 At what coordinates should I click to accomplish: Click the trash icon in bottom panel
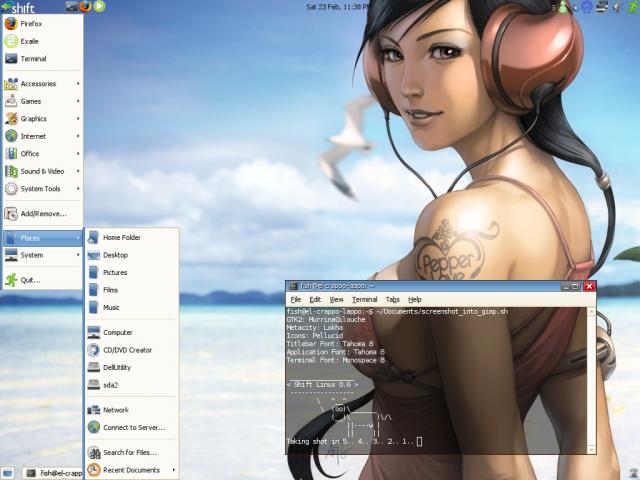633,473
